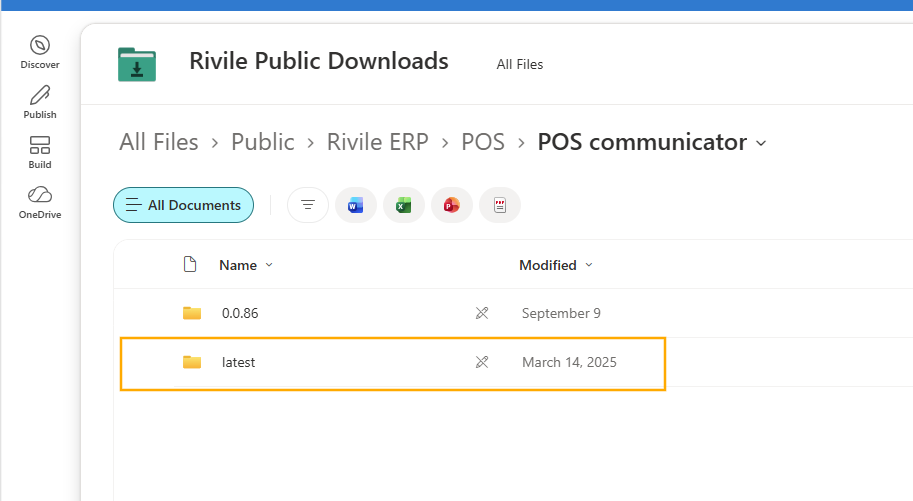Click the green Rivile Public Downloads site logo
This screenshot has height=501, width=913.
point(137,64)
